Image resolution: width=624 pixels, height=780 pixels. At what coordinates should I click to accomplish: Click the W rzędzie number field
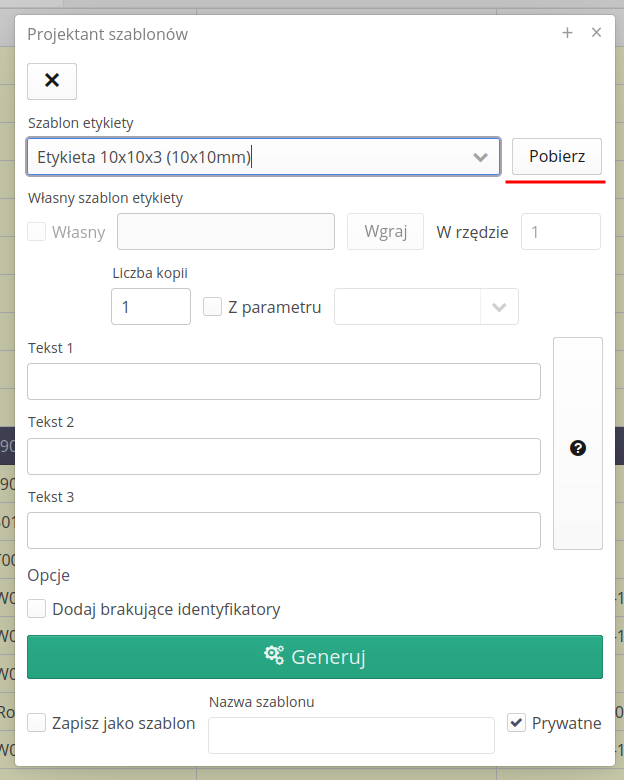[560, 232]
